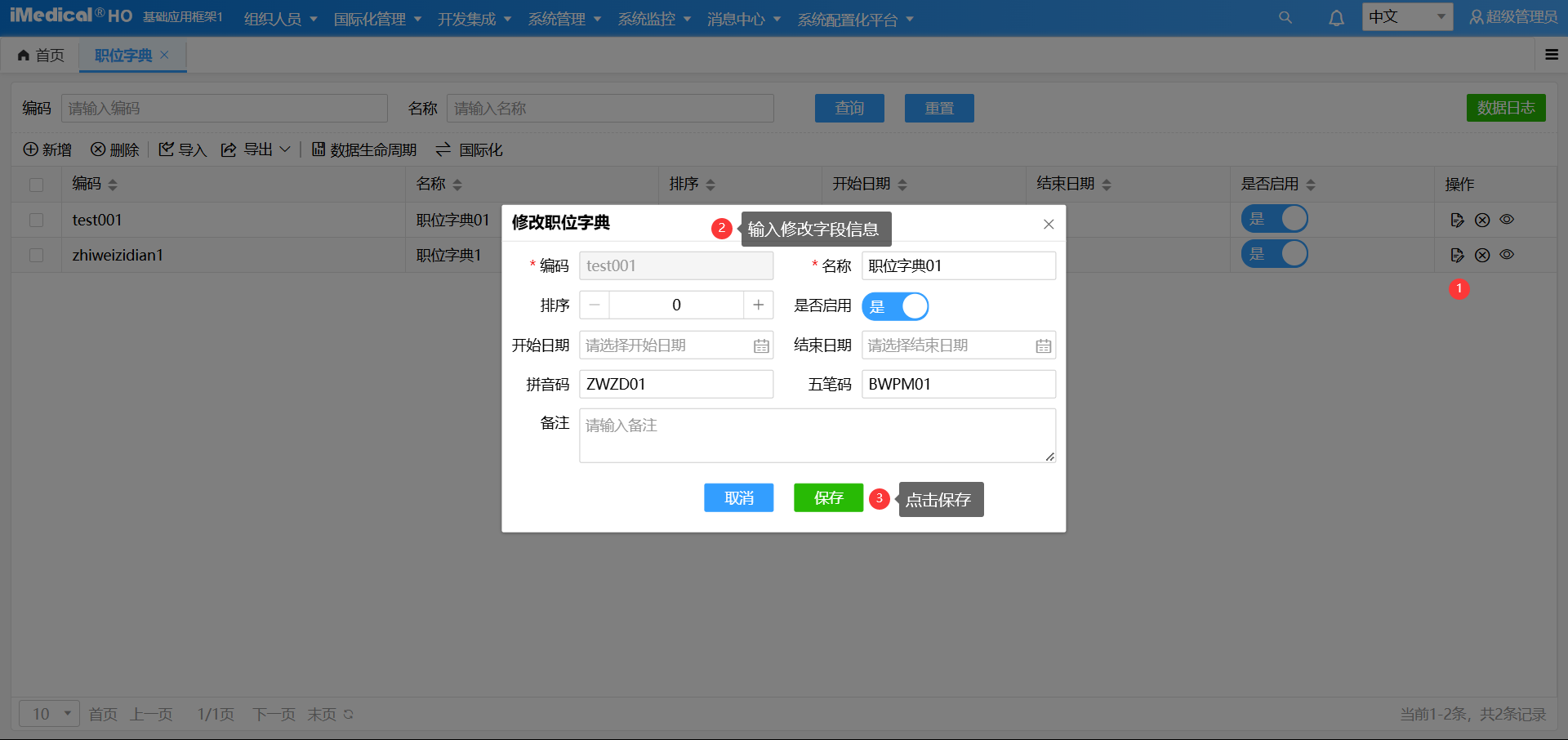Open the notification bell icon
The width and height of the screenshot is (1568, 740).
(1336, 17)
